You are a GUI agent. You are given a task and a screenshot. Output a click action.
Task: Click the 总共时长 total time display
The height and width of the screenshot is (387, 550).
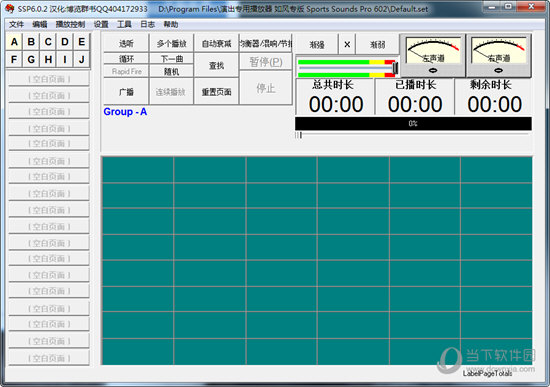click(335, 97)
